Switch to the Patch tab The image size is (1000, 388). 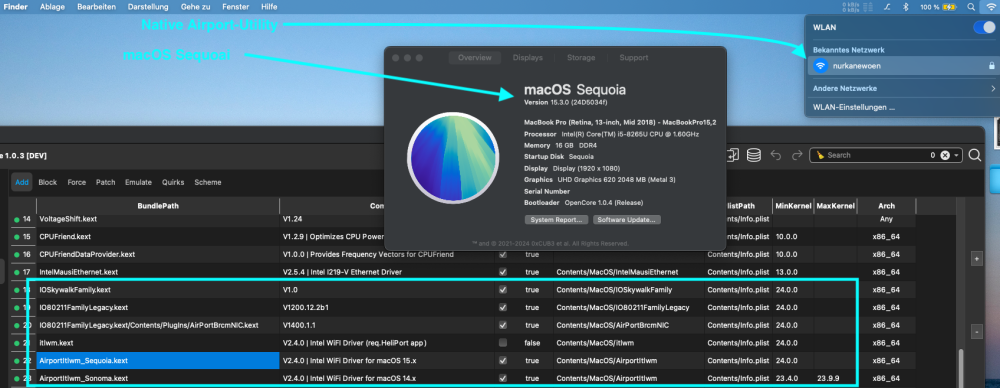pyautogui.click(x=106, y=182)
